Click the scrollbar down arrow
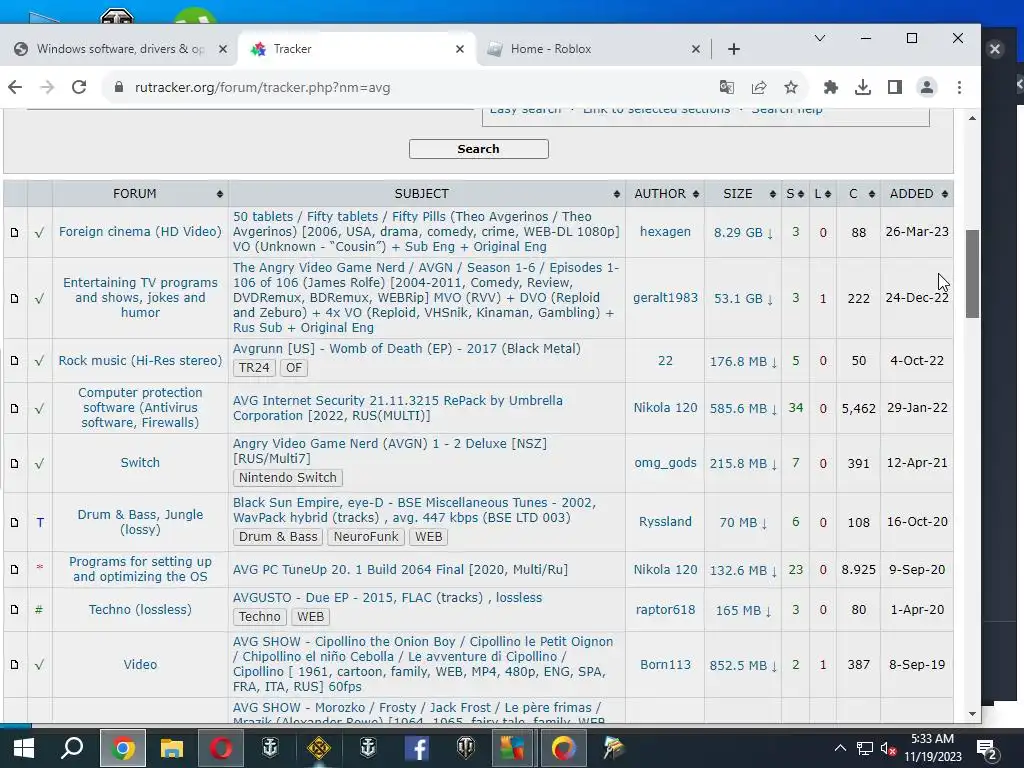 tap(972, 714)
